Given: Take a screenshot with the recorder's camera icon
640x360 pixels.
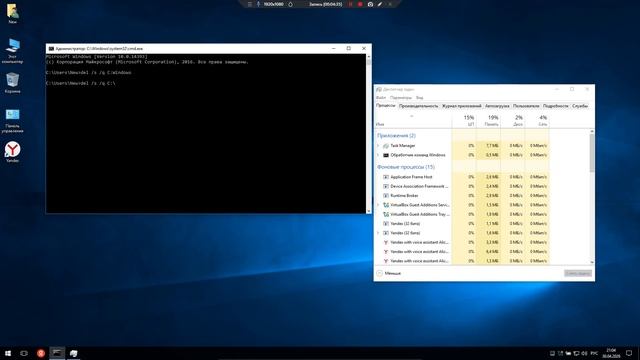Looking at the screenshot, I should click(x=370, y=4).
